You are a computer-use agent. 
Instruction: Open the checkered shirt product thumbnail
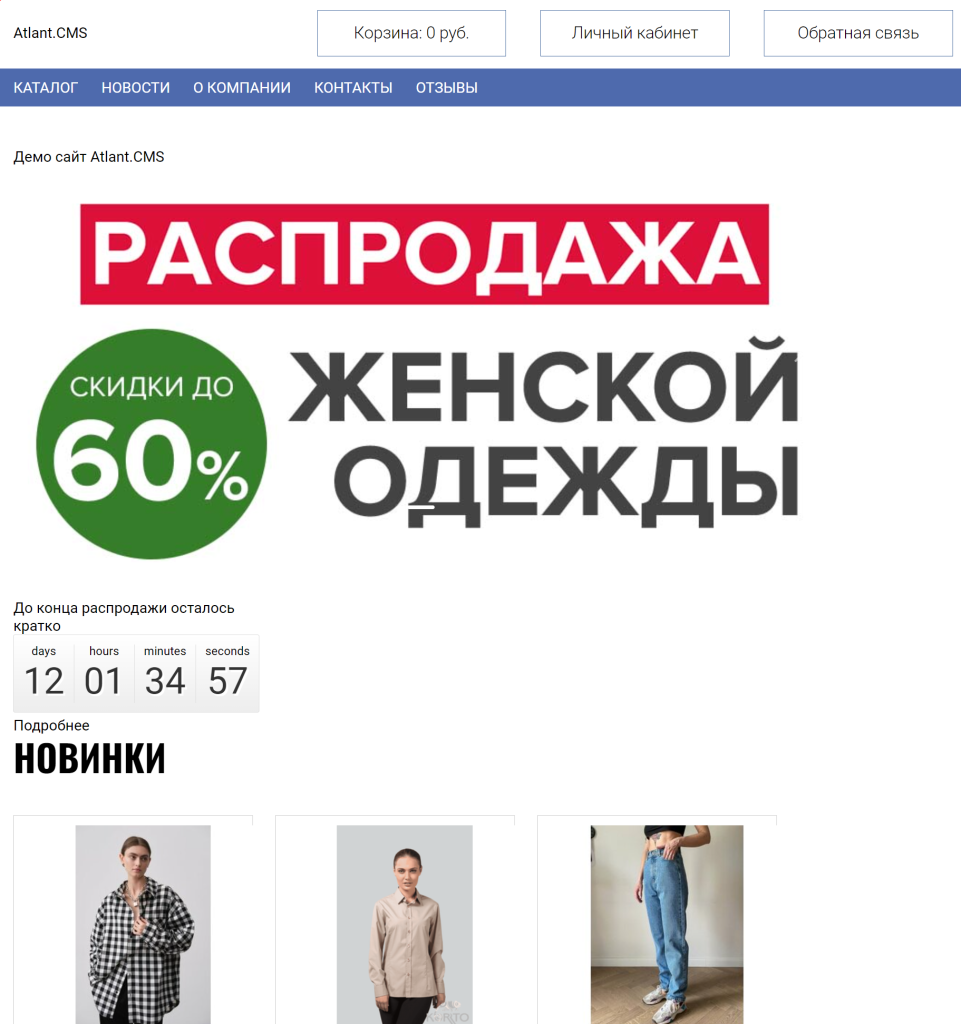(x=143, y=924)
